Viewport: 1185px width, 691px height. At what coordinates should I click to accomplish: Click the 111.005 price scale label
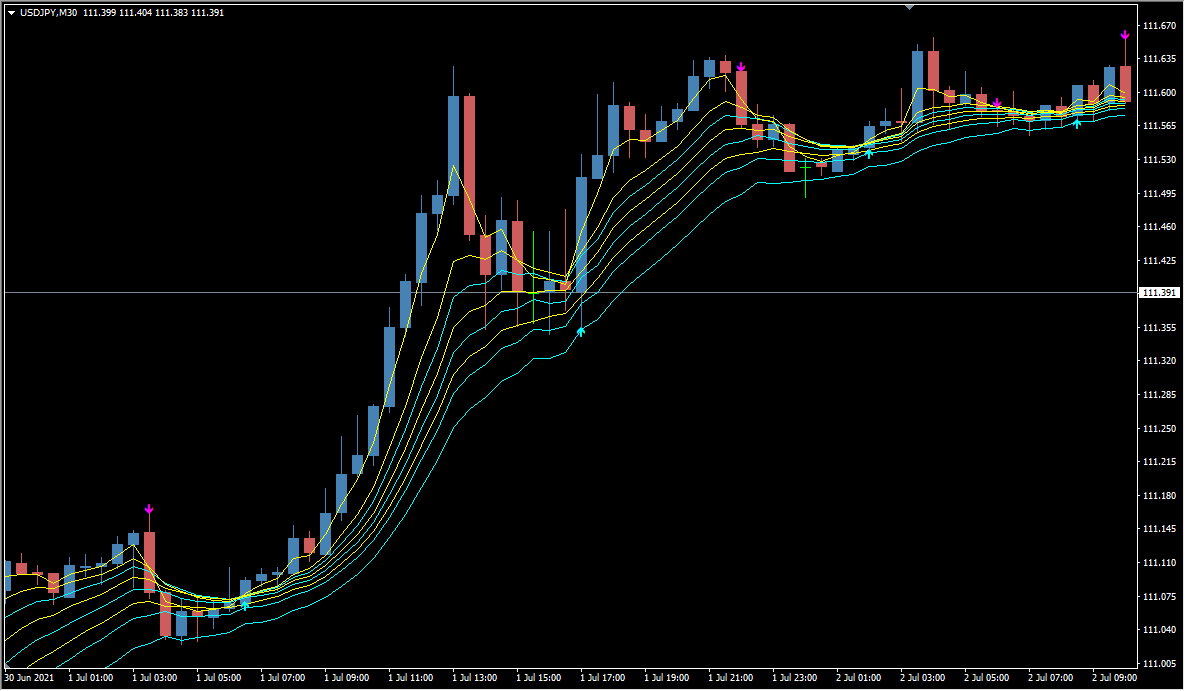click(x=1160, y=663)
